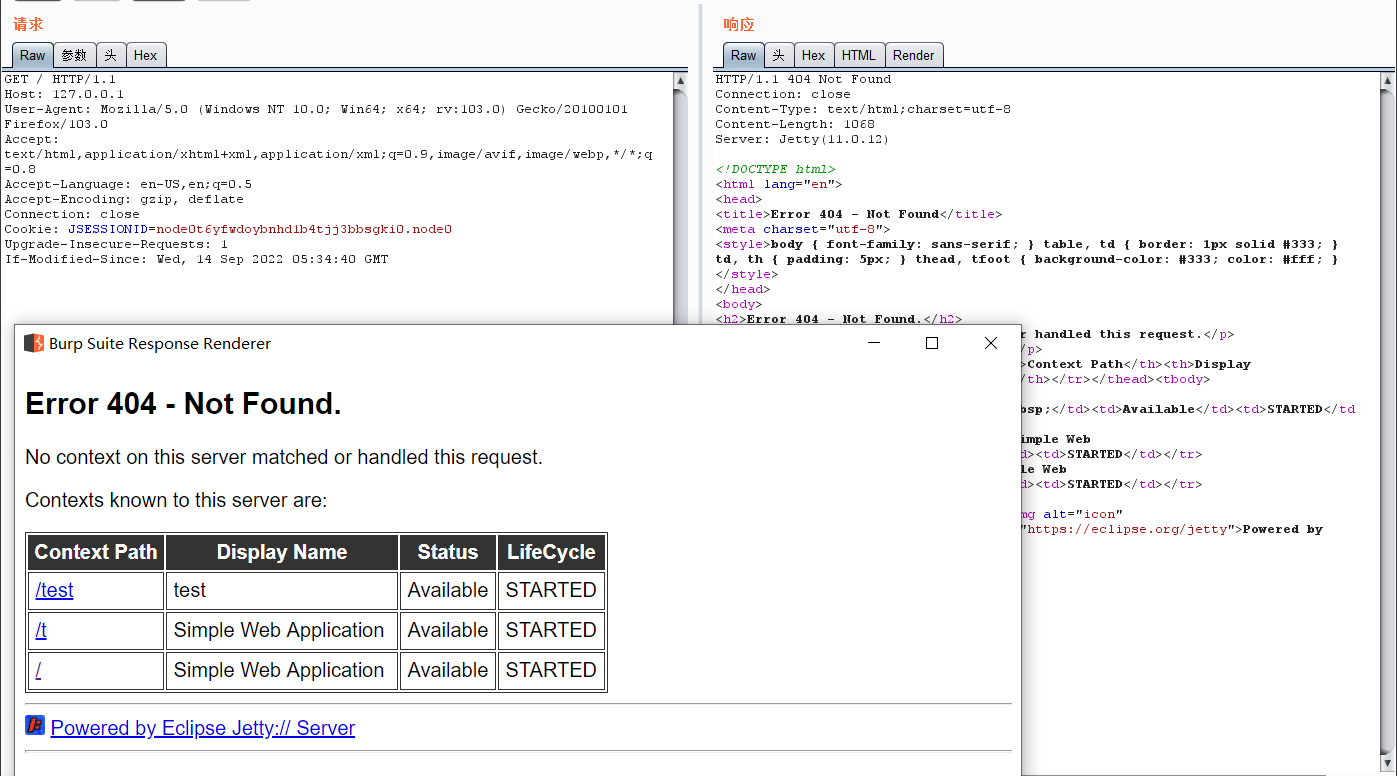Click the 'Content-Length: 1068' response header
1397x776 pixels.
[795, 124]
